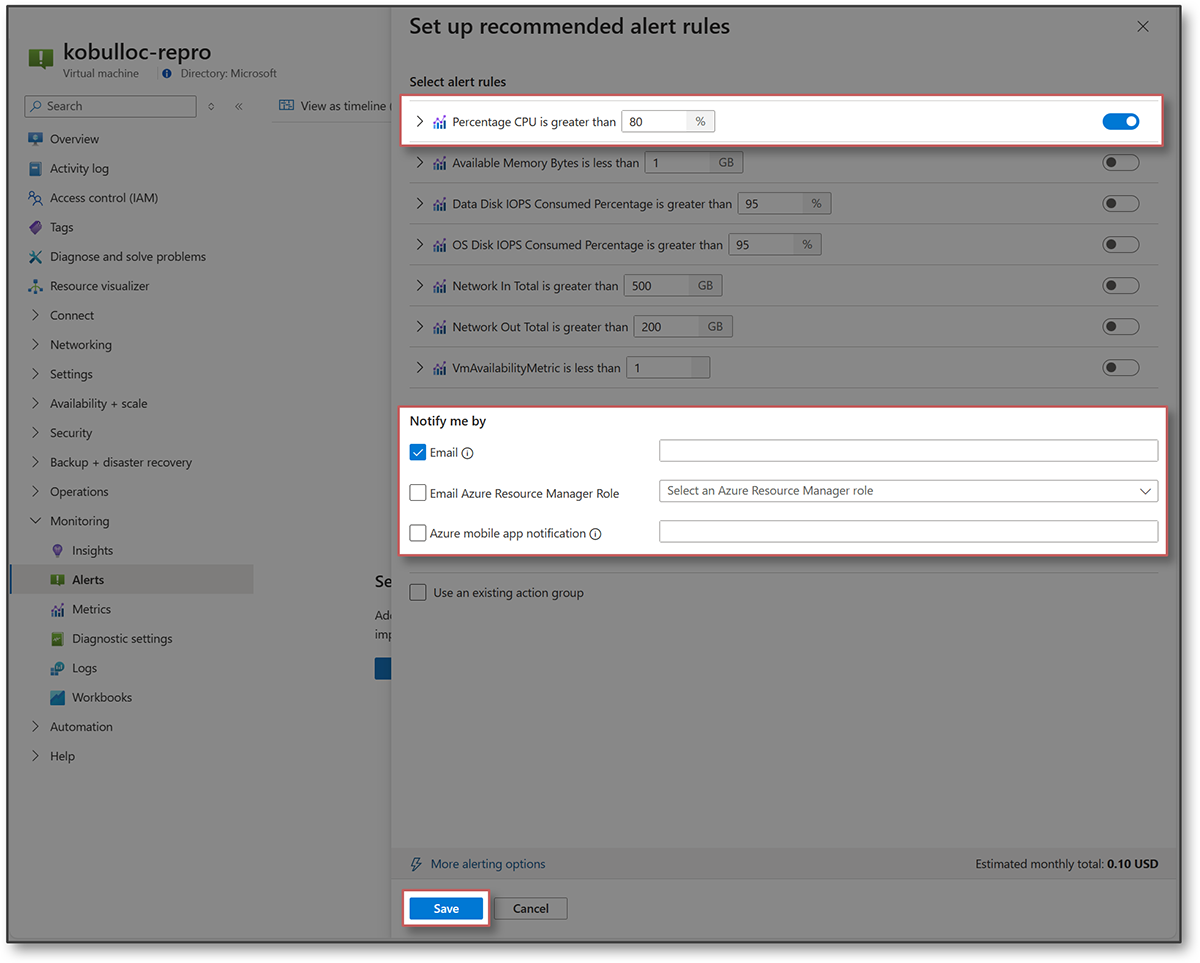Viewport: 1200px width, 963px height.
Task: Disable the Percentage CPU alert toggle
Action: click(1120, 122)
